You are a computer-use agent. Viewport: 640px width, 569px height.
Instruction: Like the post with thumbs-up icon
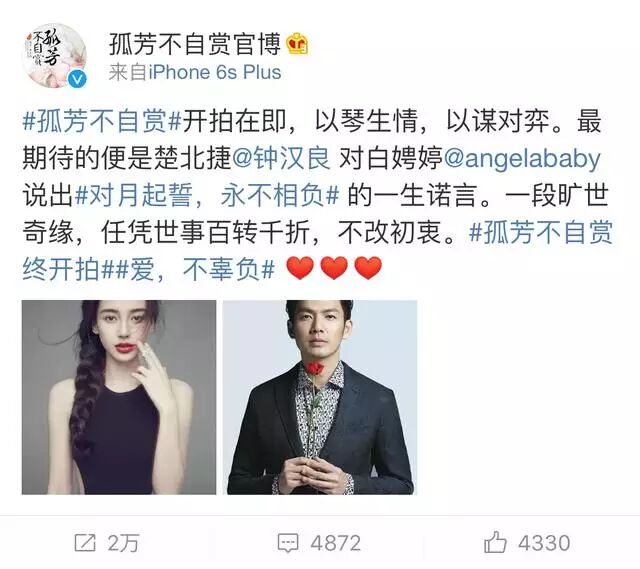pos(495,542)
